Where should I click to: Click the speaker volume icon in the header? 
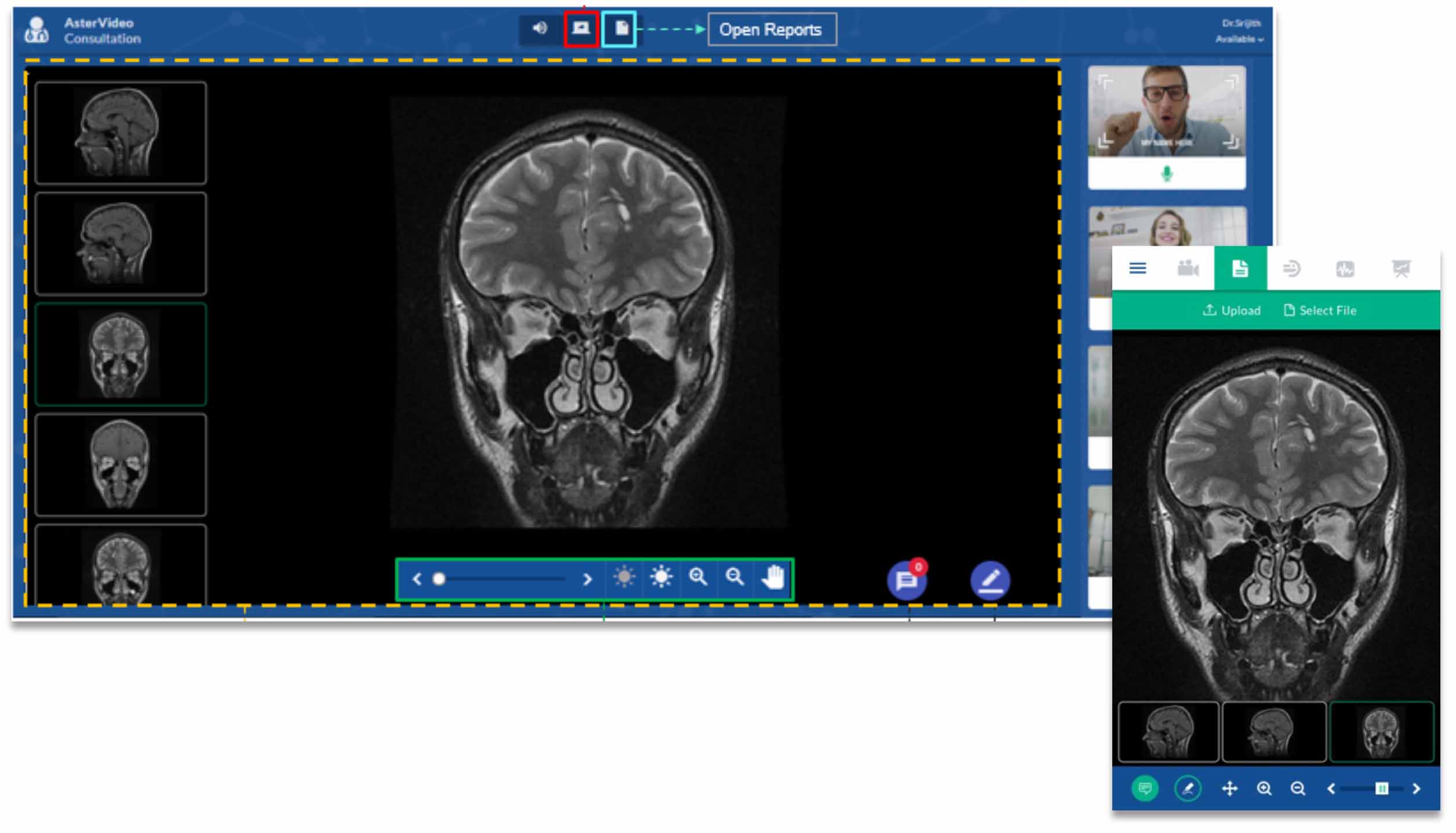point(540,28)
